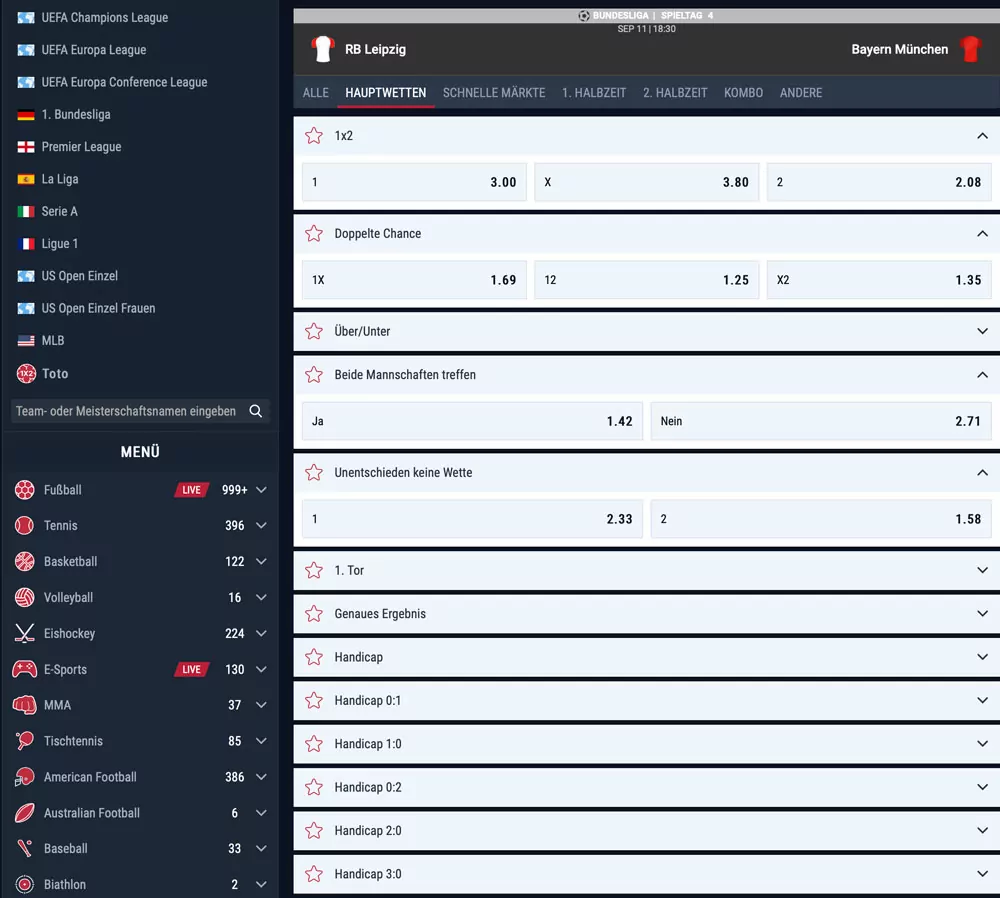Focus the team or championship search field
This screenshot has width=1000, height=898.
point(140,411)
